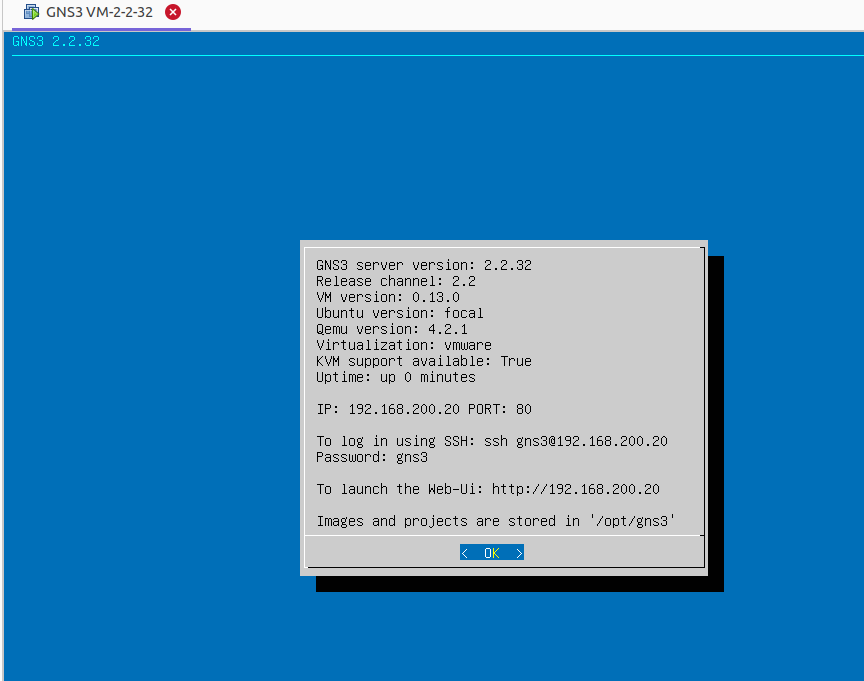864x681 pixels.
Task: Click the Password gns3 line
Action: (x=372, y=457)
